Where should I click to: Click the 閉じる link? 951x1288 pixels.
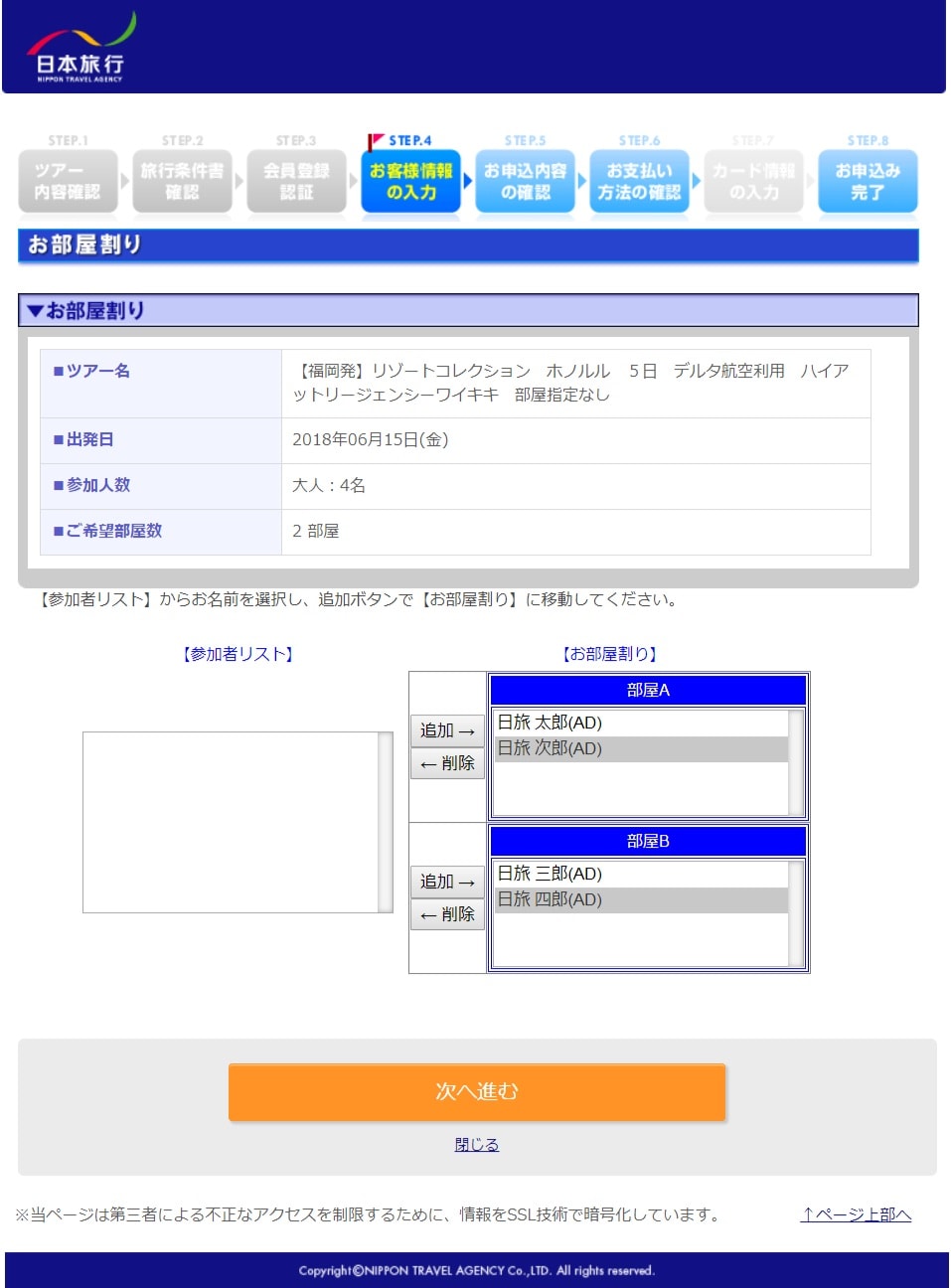tap(477, 1144)
